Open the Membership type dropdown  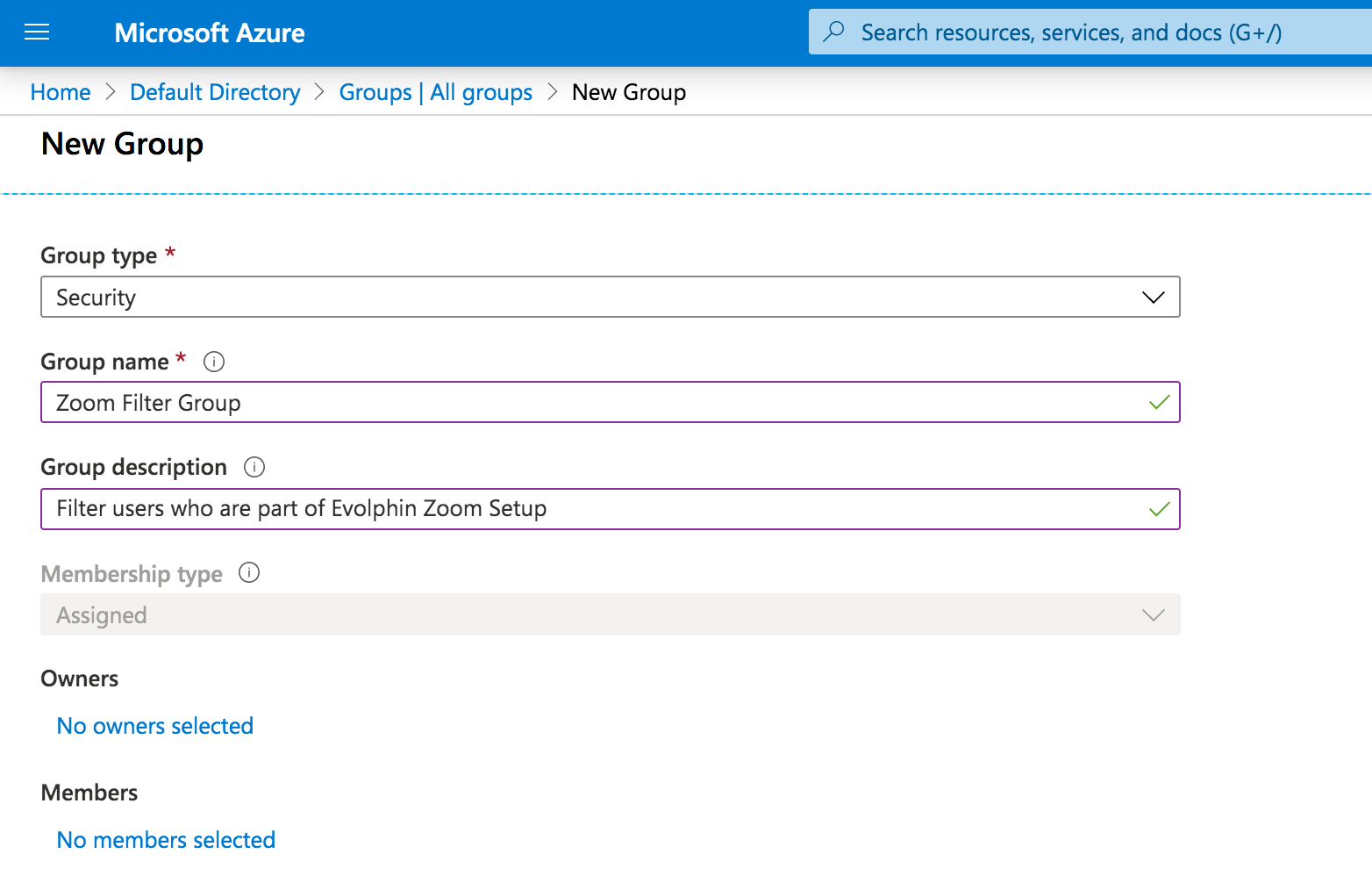pyautogui.click(x=611, y=614)
